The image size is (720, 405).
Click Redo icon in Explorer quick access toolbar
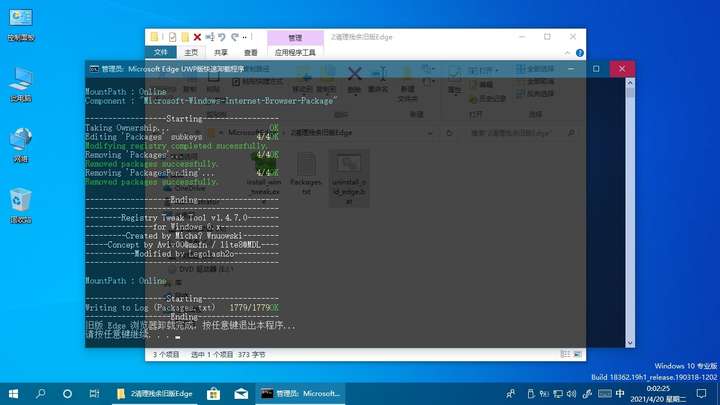(x=235, y=37)
